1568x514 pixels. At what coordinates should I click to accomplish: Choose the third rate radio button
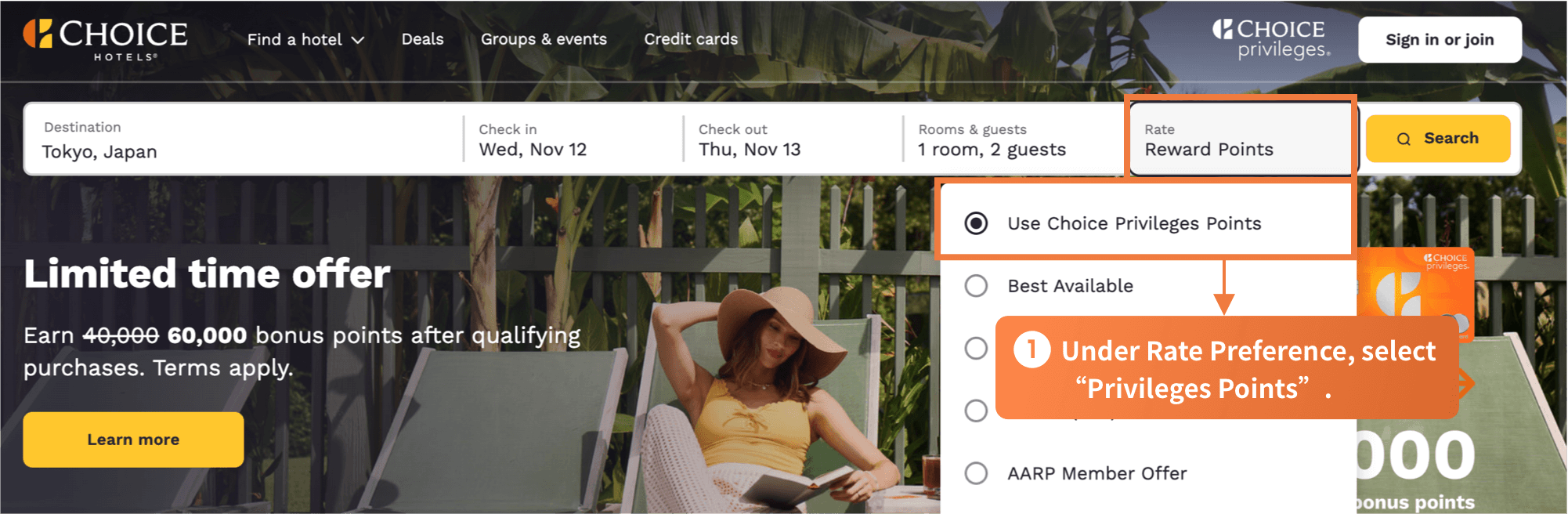(976, 348)
